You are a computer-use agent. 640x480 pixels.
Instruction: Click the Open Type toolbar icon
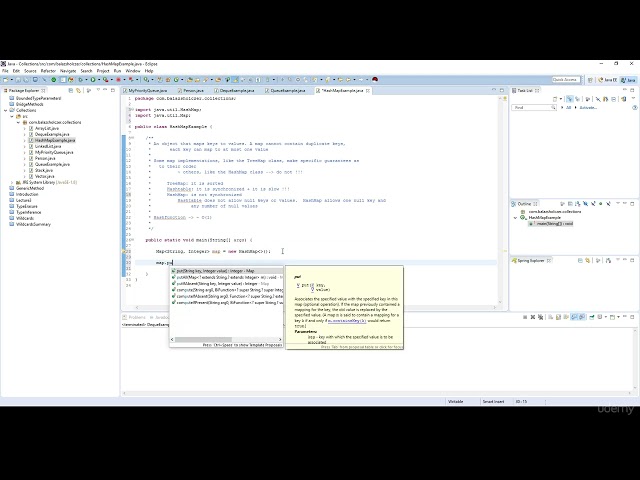(189, 80)
